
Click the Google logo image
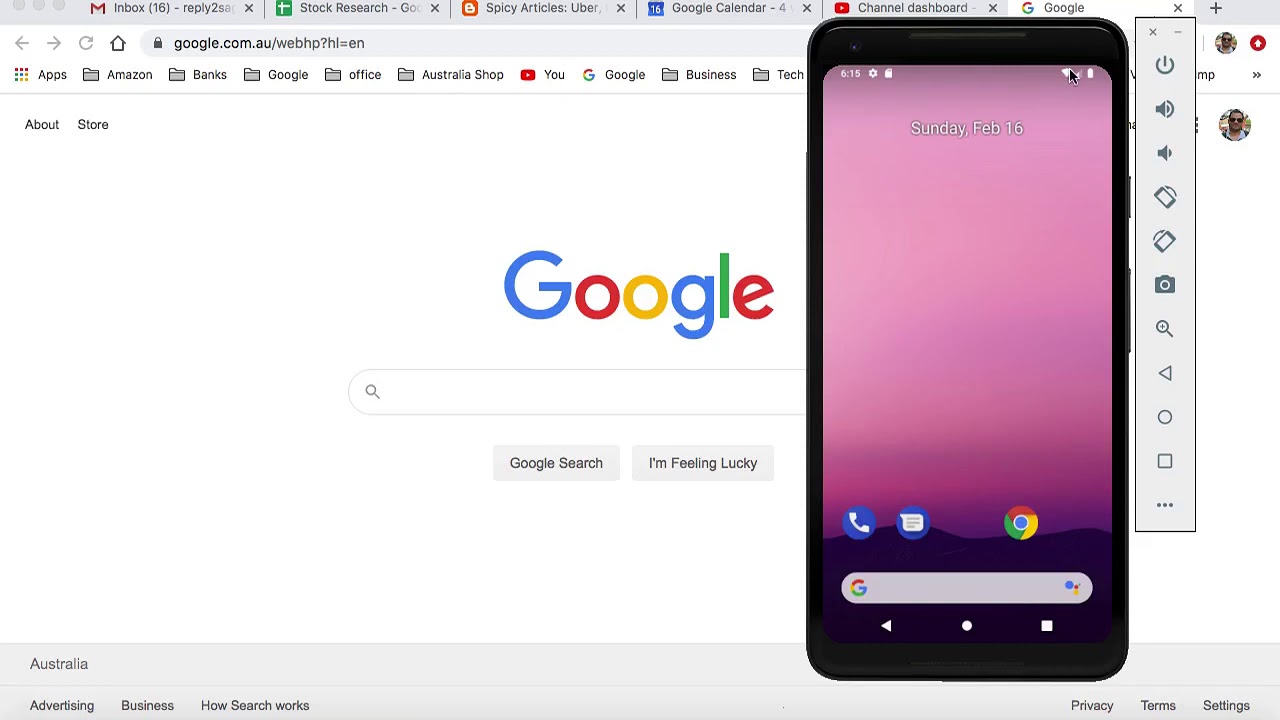(x=639, y=295)
